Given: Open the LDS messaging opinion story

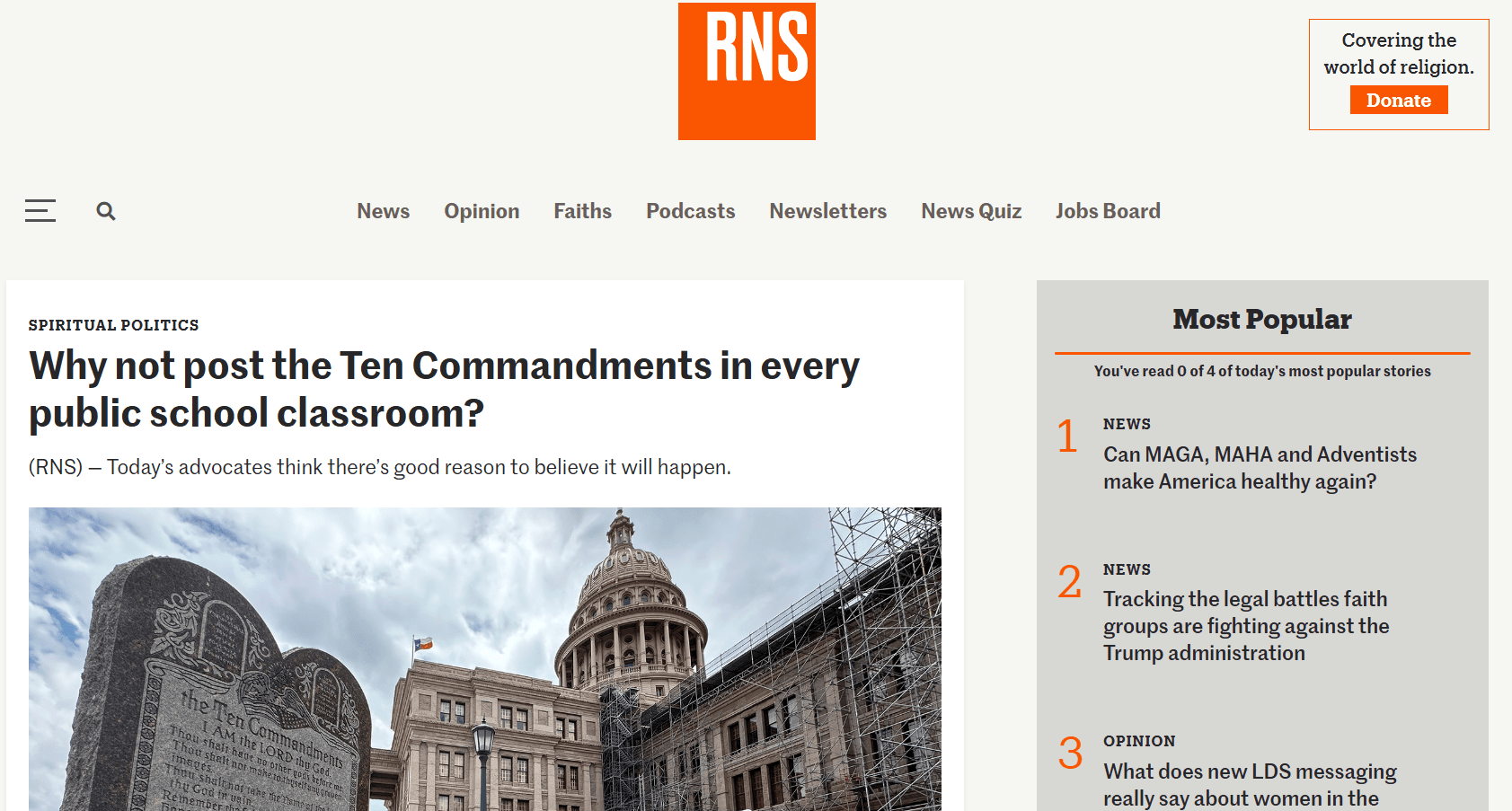Looking at the screenshot, I should [x=1250, y=785].
